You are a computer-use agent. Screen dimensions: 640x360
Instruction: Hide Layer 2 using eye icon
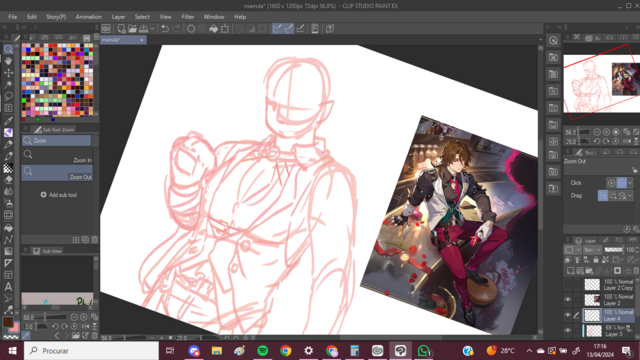(568, 300)
